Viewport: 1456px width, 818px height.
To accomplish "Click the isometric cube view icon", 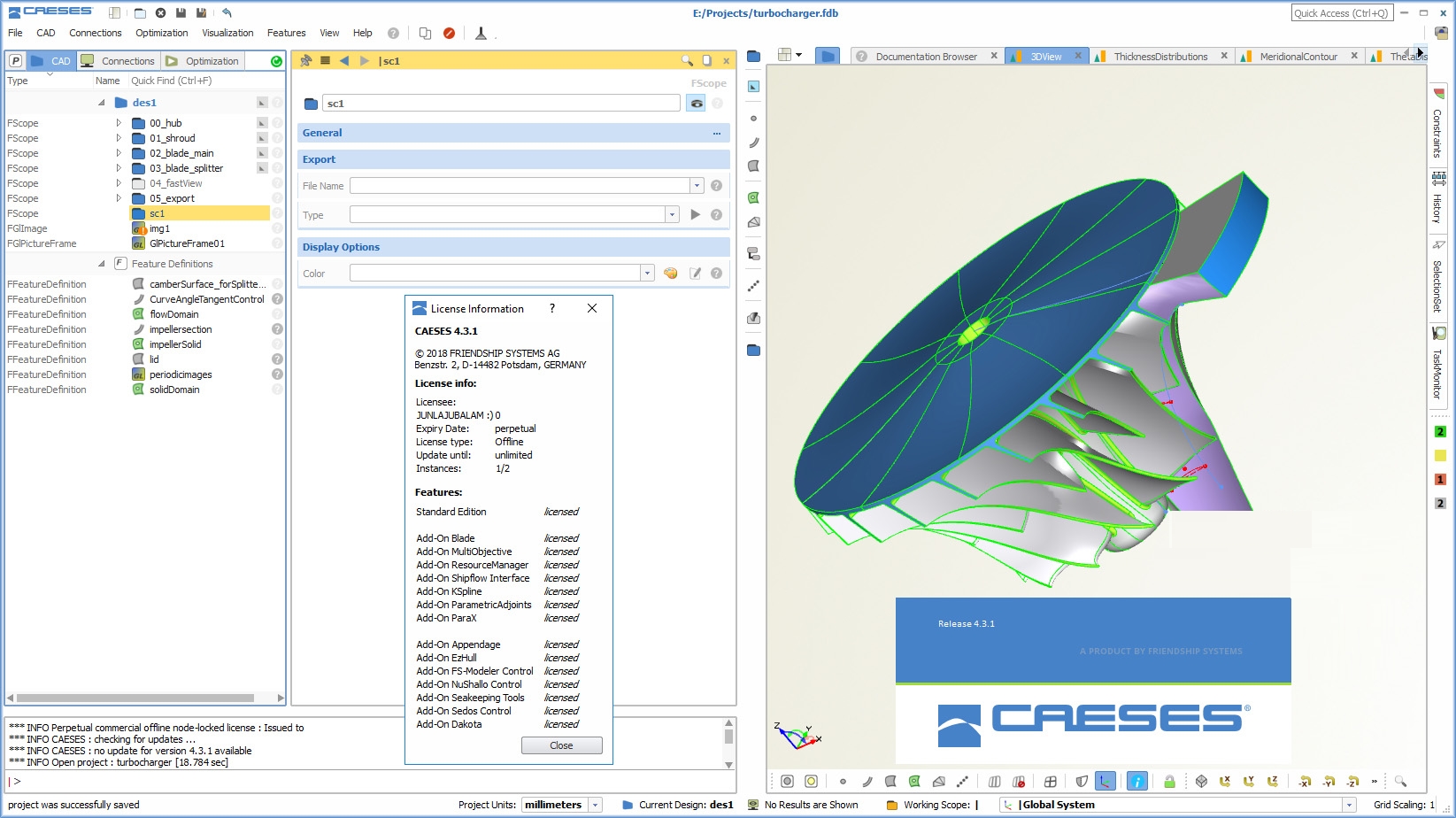I will click(x=1201, y=781).
